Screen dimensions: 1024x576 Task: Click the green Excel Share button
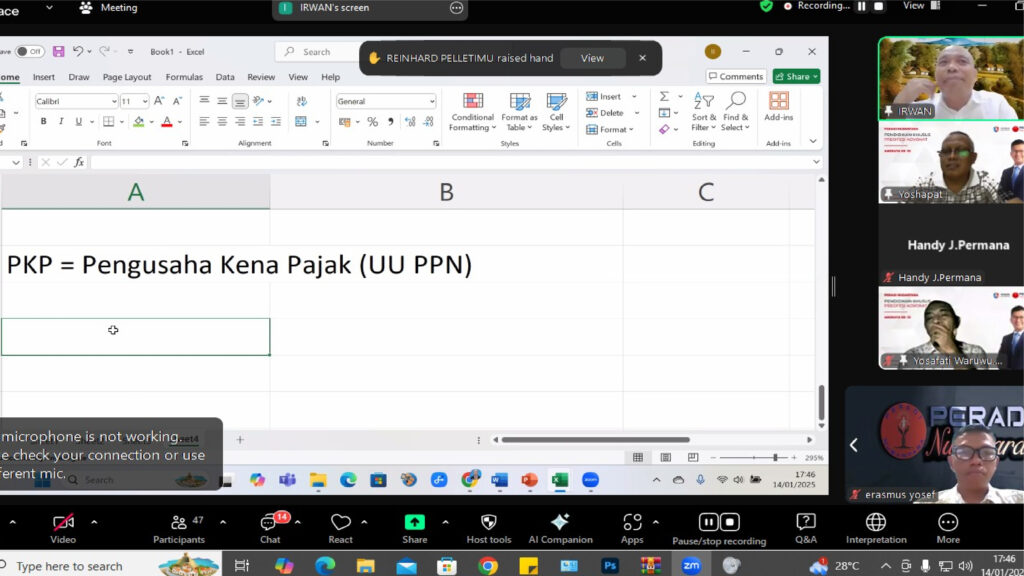click(796, 76)
